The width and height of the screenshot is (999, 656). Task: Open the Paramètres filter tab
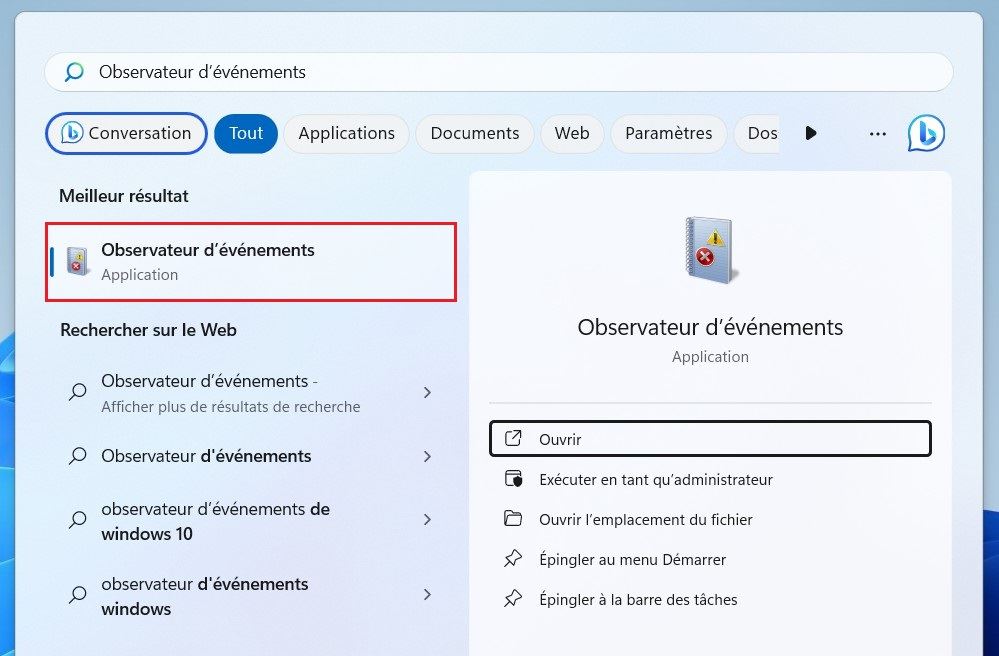[668, 133]
